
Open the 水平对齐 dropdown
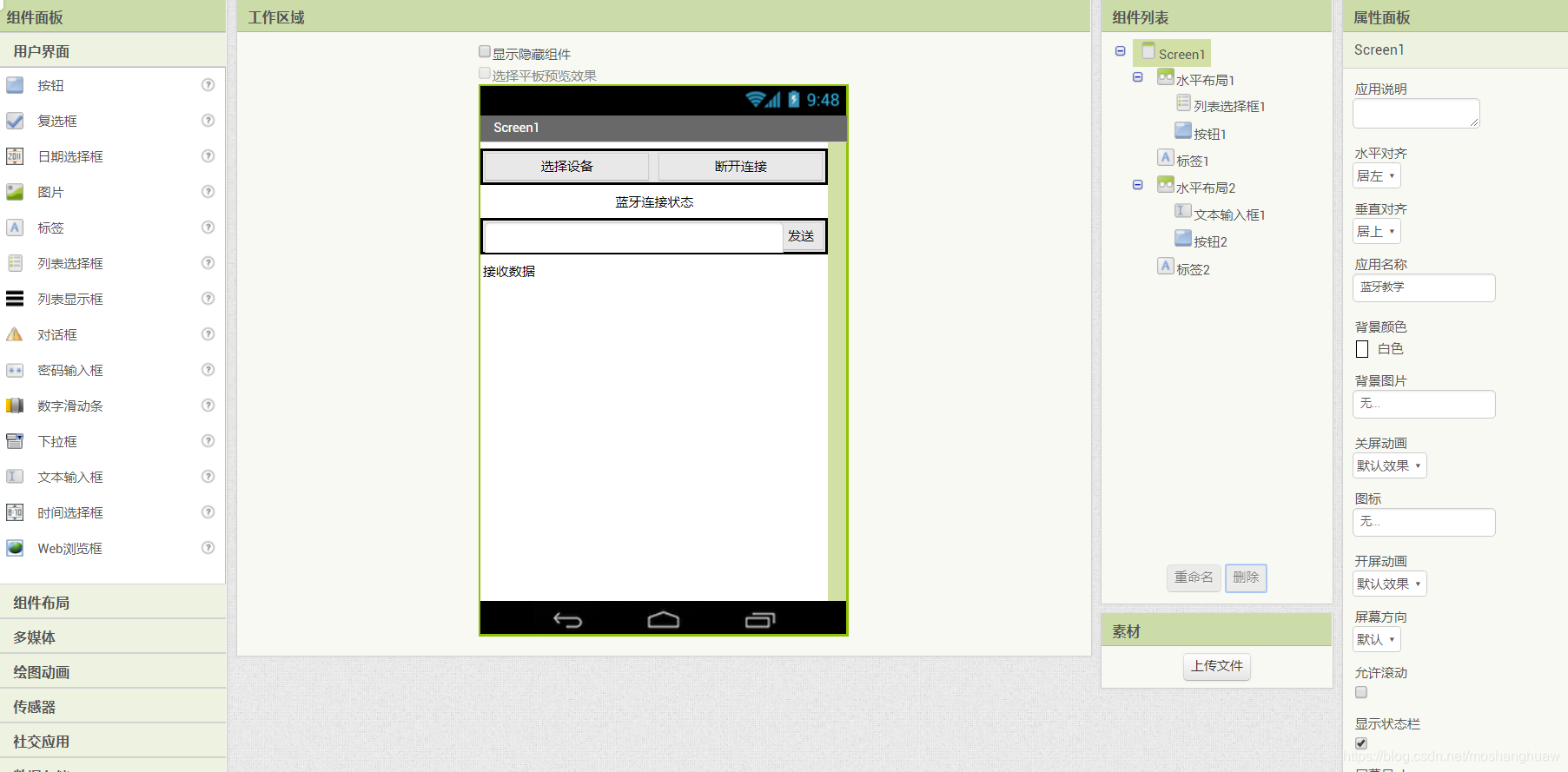1377,176
